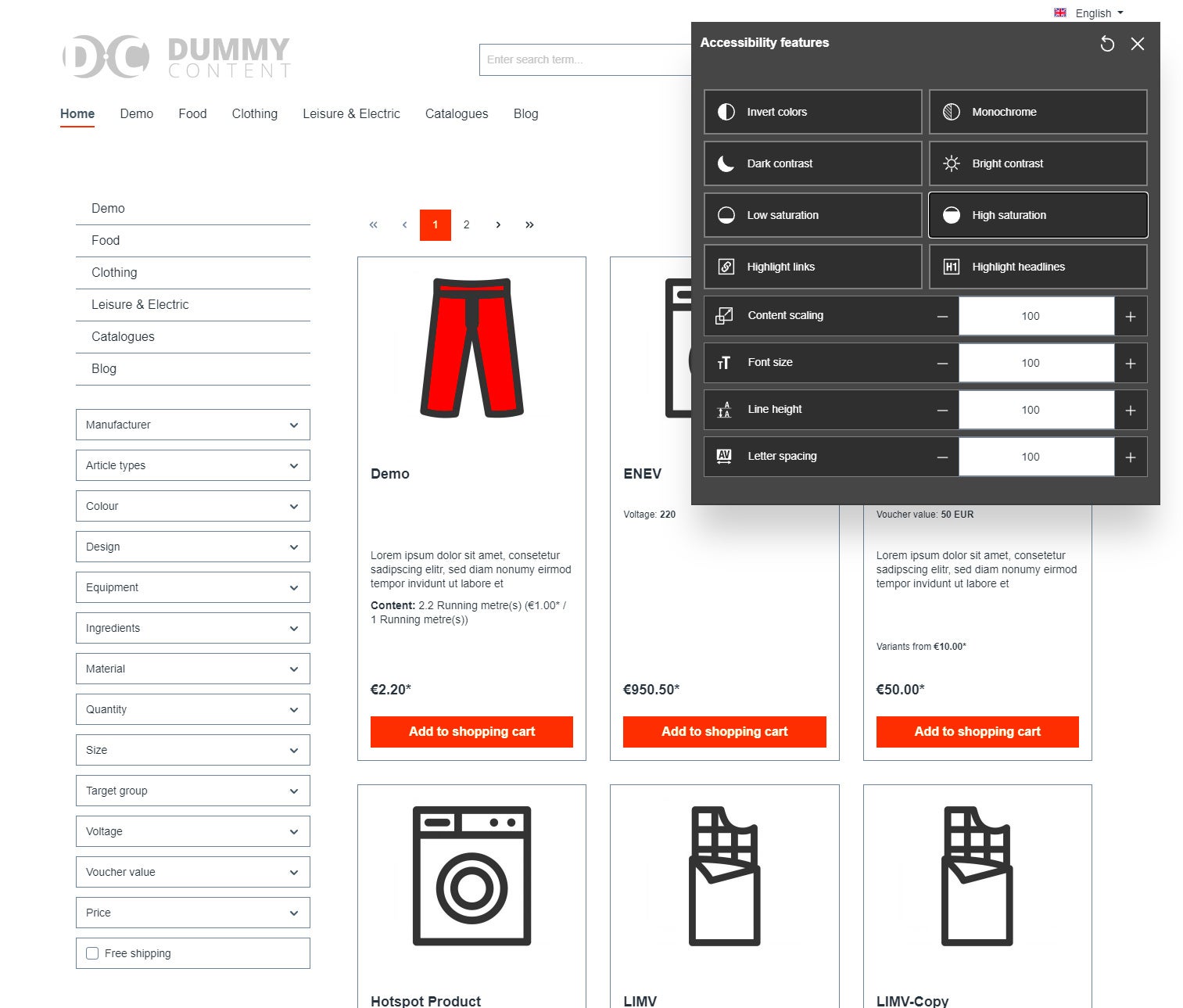Go to previous page with single left arrow
The width and height of the screenshot is (1183, 1008).
[404, 224]
